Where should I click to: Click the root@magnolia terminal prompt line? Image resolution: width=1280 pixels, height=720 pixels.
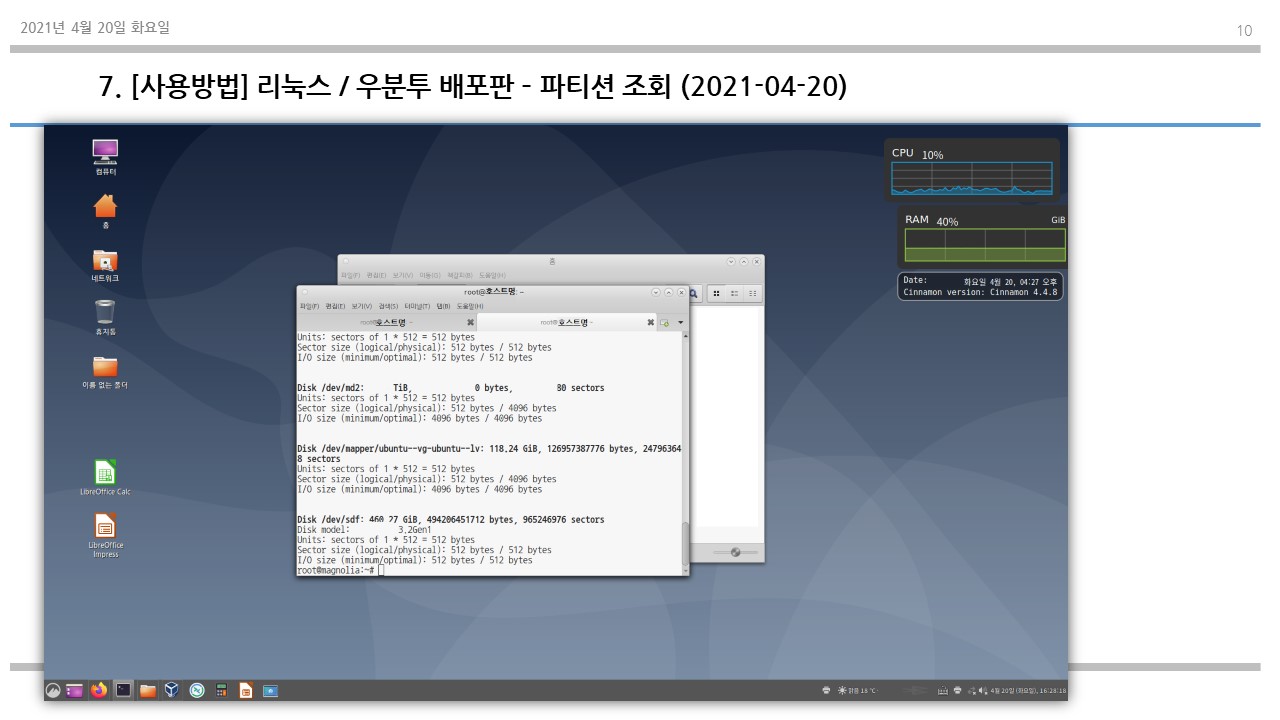coord(340,570)
